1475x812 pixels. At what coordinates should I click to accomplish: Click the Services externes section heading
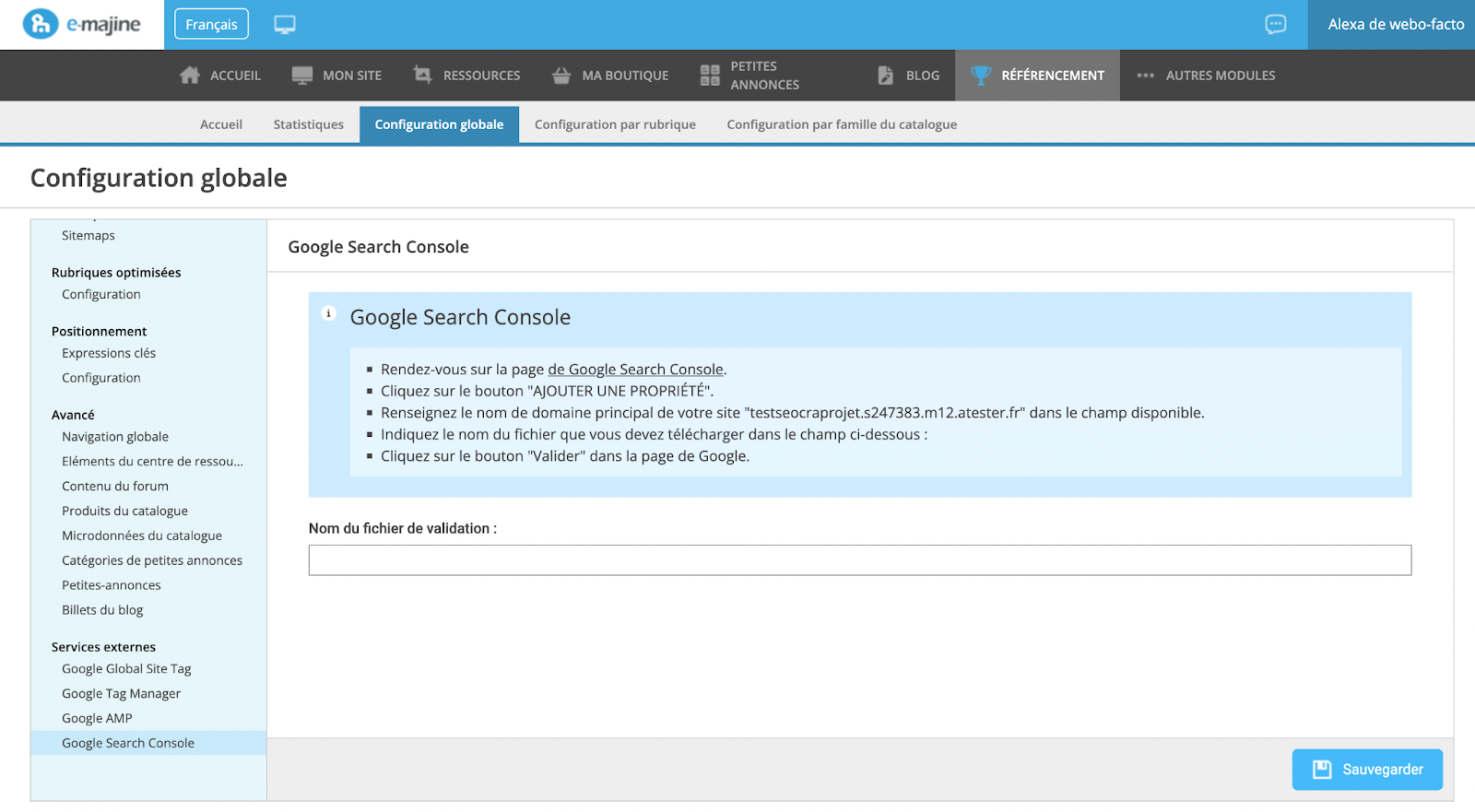103,649
